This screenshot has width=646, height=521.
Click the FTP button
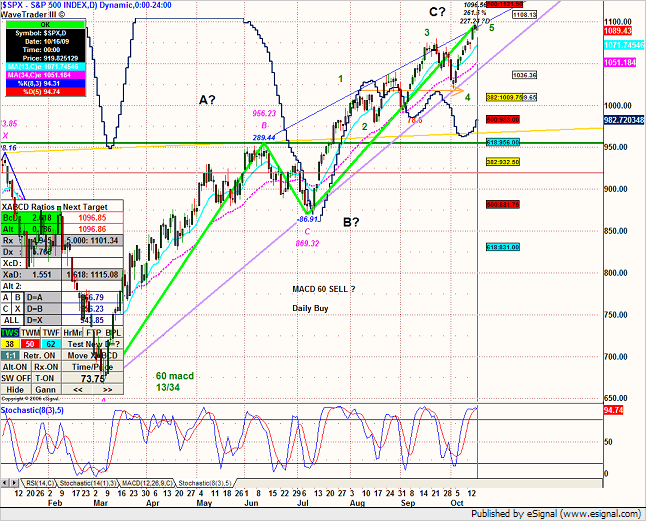click(x=94, y=333)
